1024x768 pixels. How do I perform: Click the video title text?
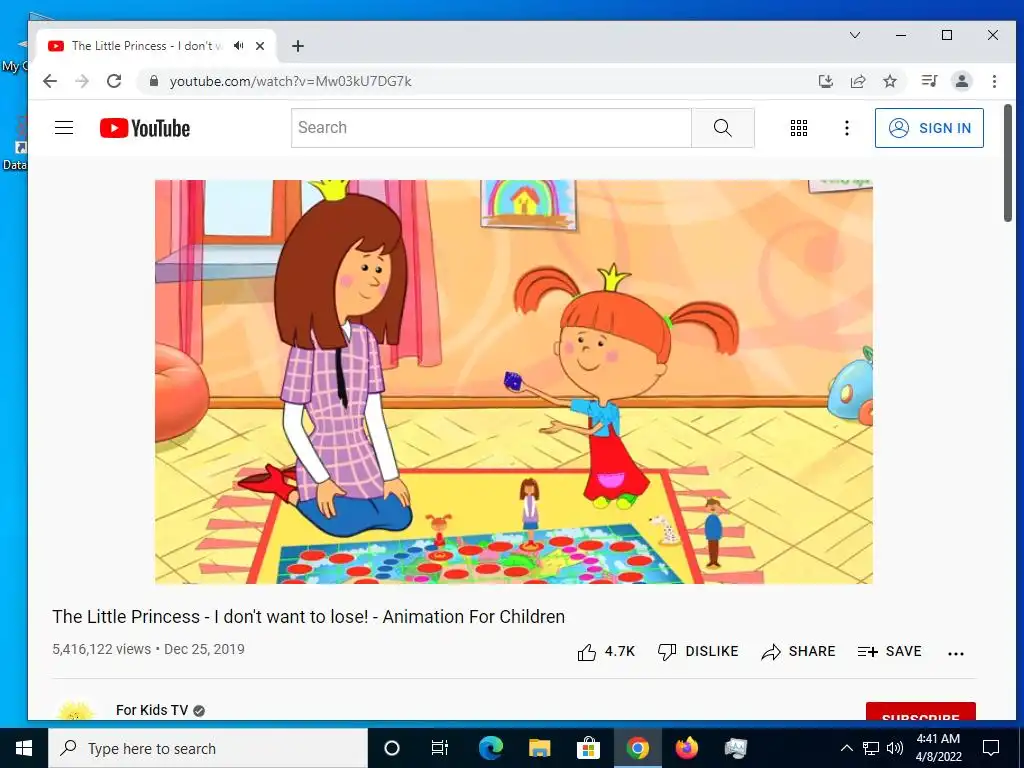click(x=308, y=616)
